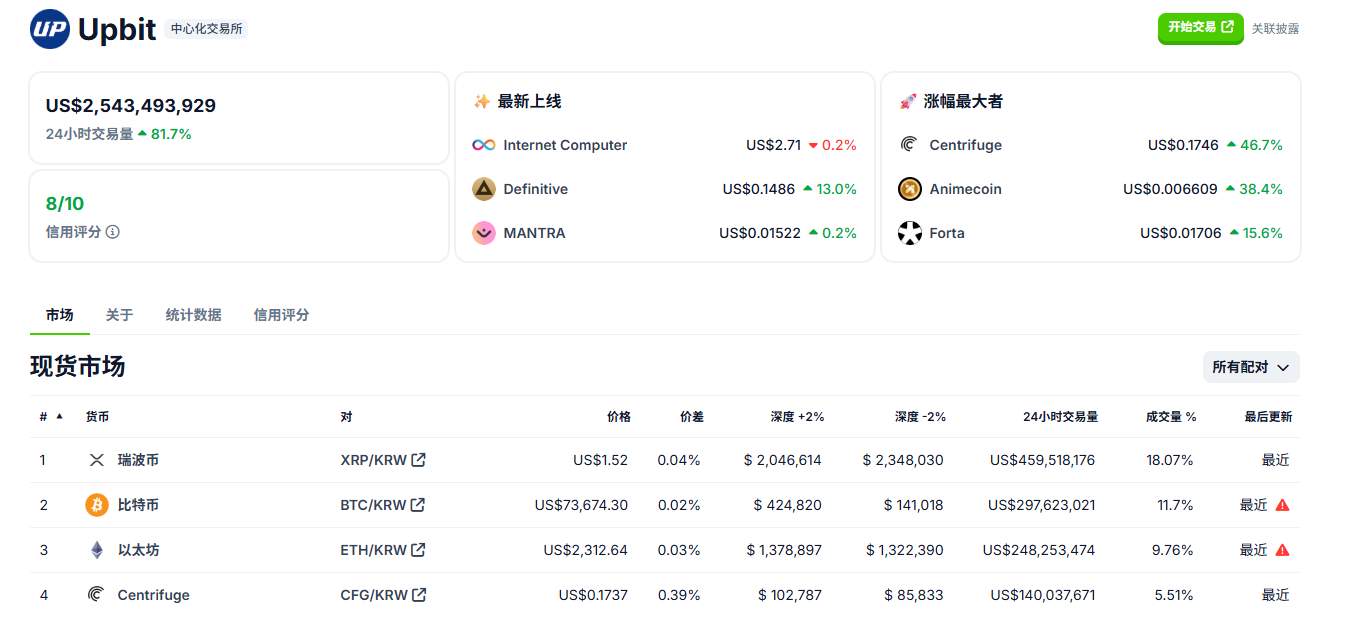This screenshot has height=617, width=1354.
Task: Click the Upbit logo icon
Action: point(50,29)
